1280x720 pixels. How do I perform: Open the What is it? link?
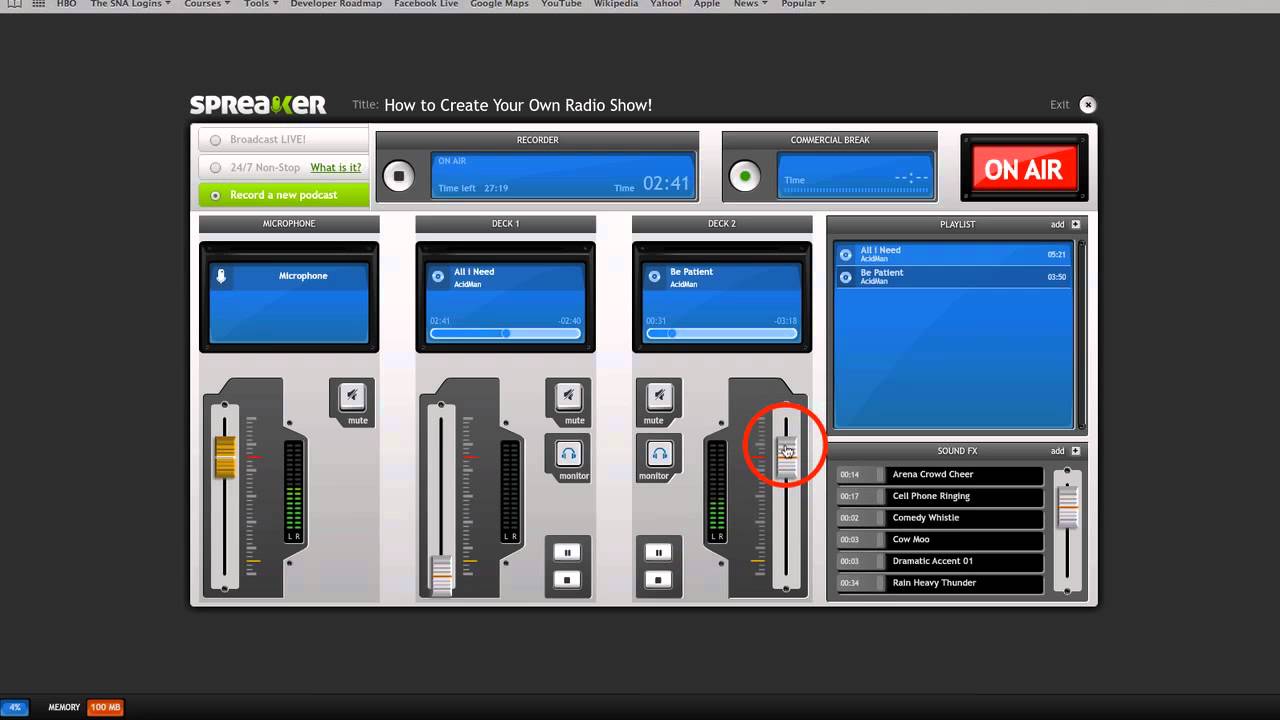(336, 168)
